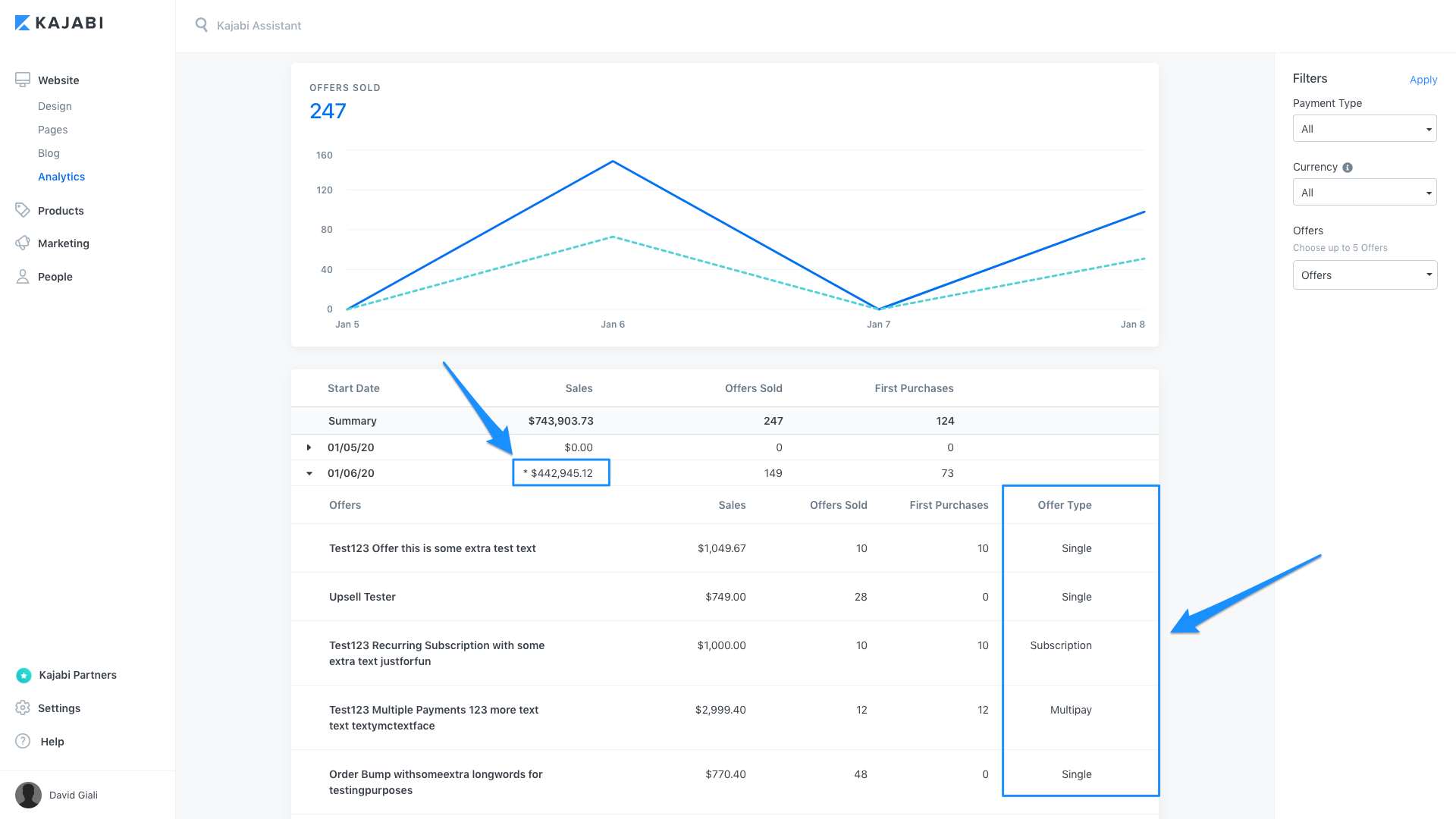
Task: Click the Offer Type column header
Action: [x=1065, y=505]
